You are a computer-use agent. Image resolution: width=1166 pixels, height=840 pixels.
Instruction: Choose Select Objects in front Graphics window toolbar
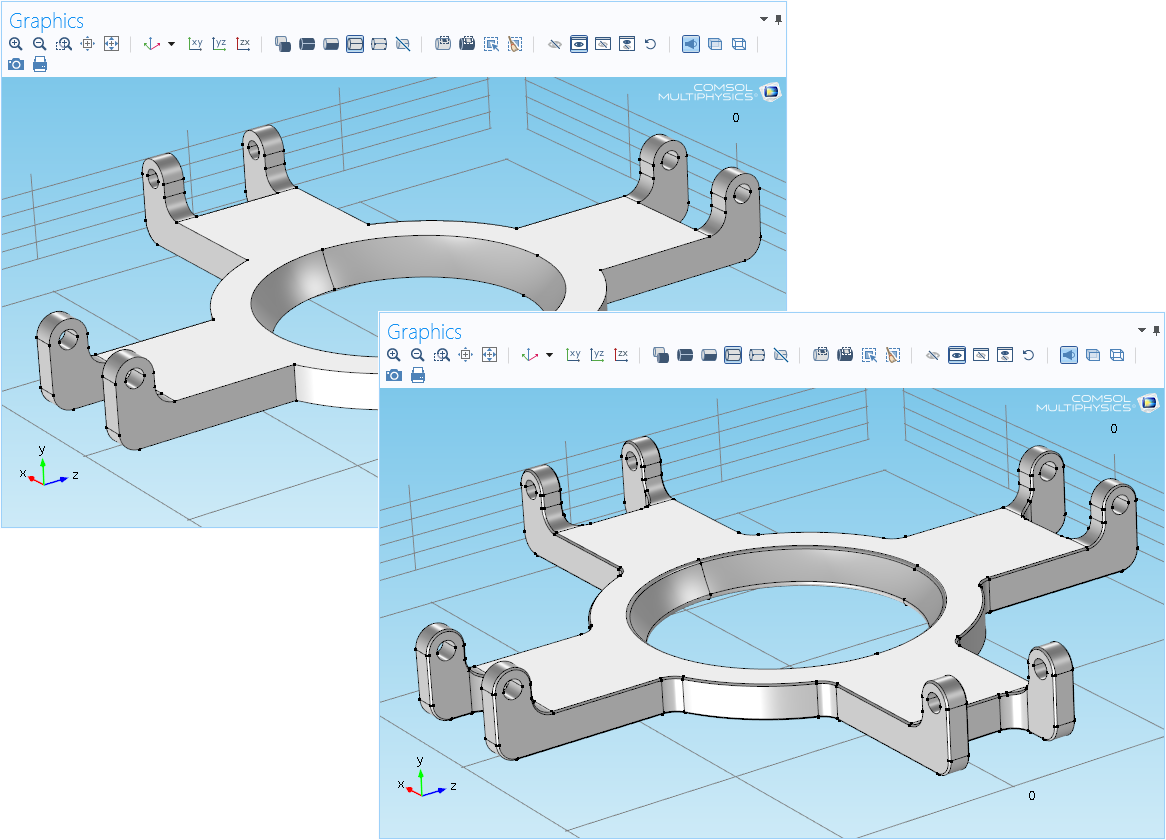click(660, 355)
